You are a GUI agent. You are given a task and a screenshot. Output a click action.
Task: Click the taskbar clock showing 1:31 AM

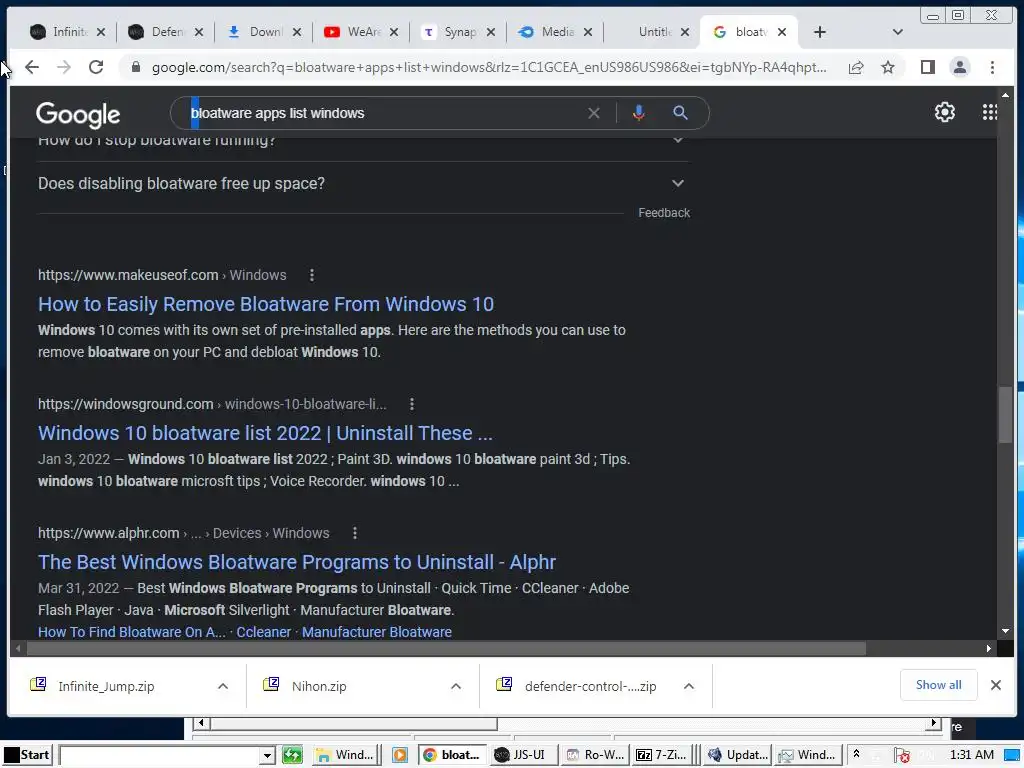click(x=972, y=756)
